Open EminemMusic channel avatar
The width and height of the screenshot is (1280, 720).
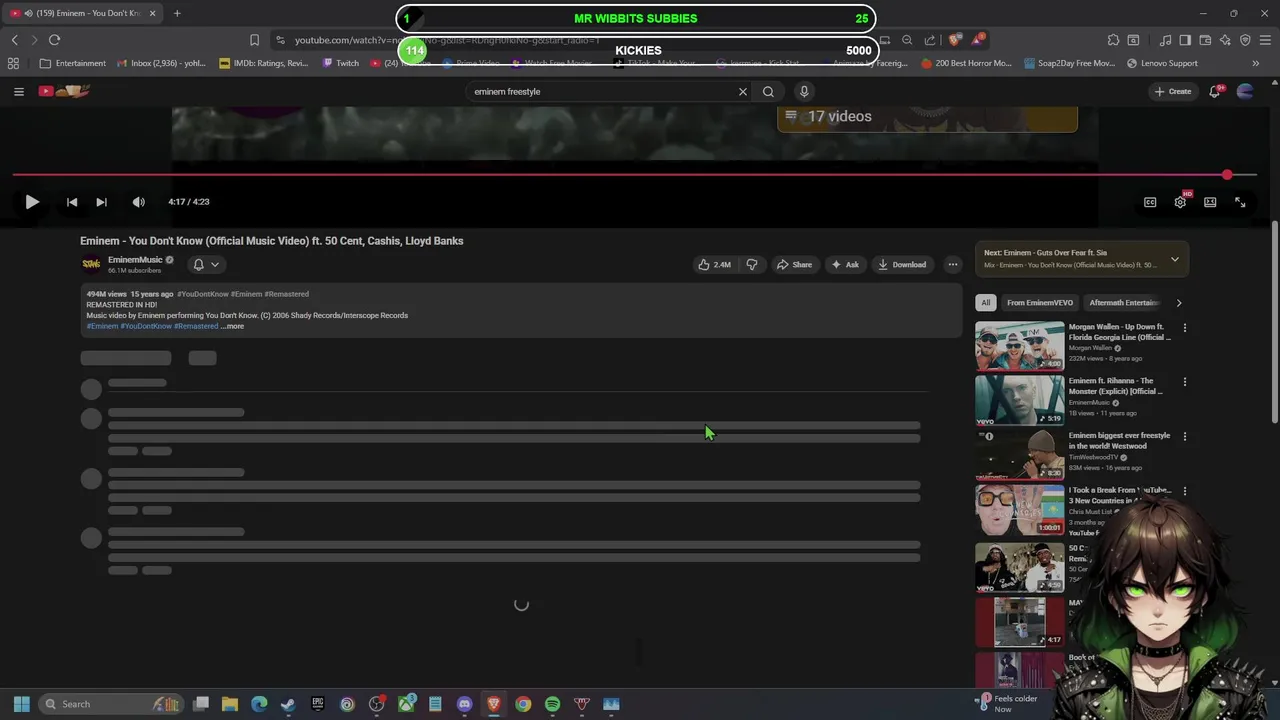[x=91, y=264]
